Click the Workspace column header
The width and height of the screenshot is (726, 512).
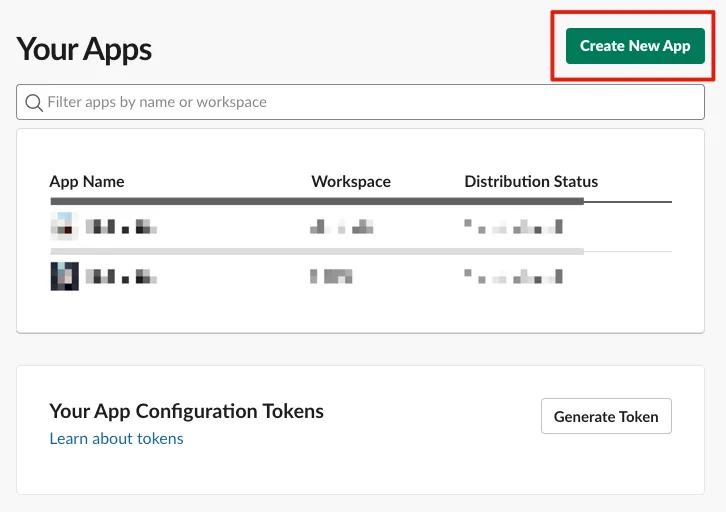click(350, 181)
